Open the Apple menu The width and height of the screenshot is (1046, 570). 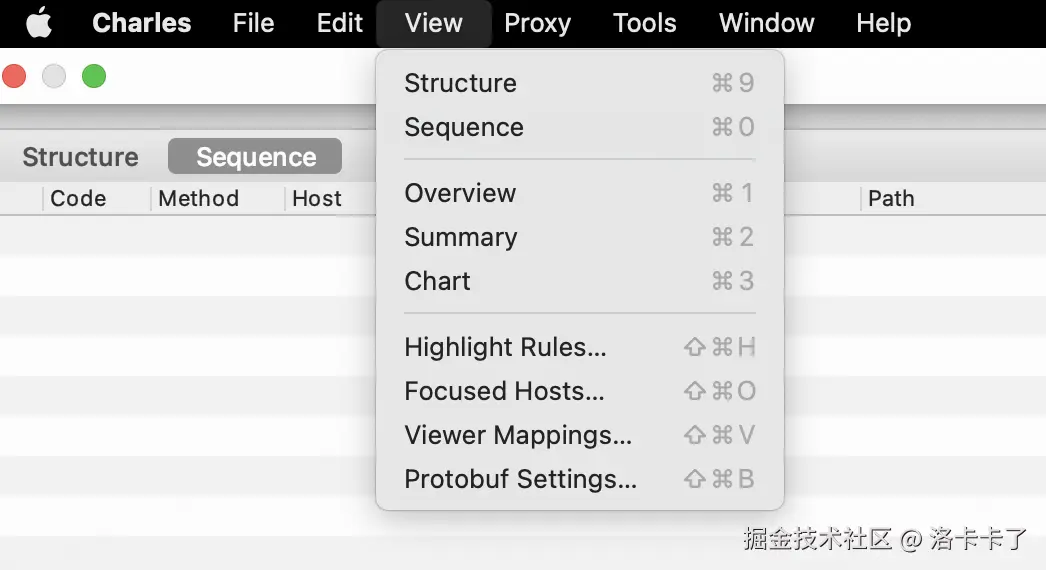tap(39, 23)
